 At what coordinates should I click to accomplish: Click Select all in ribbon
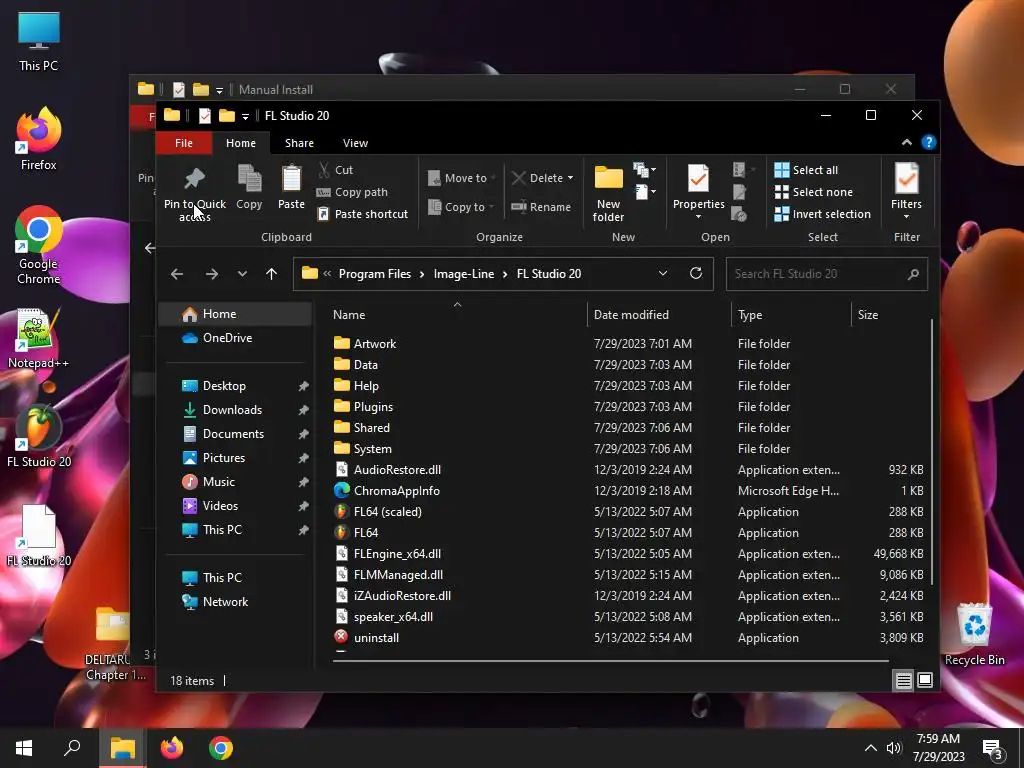[x=806, y=170]
